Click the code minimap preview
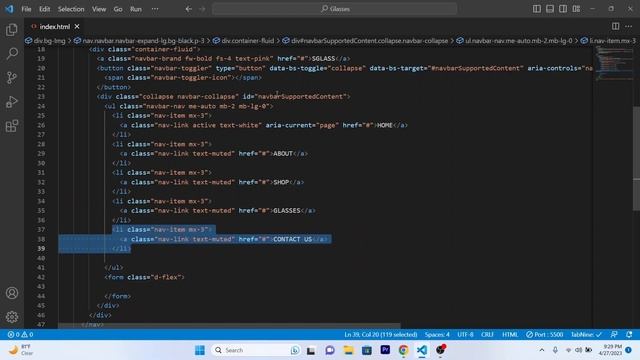Viewport: 640px width, 360px height. pos(614,62)
